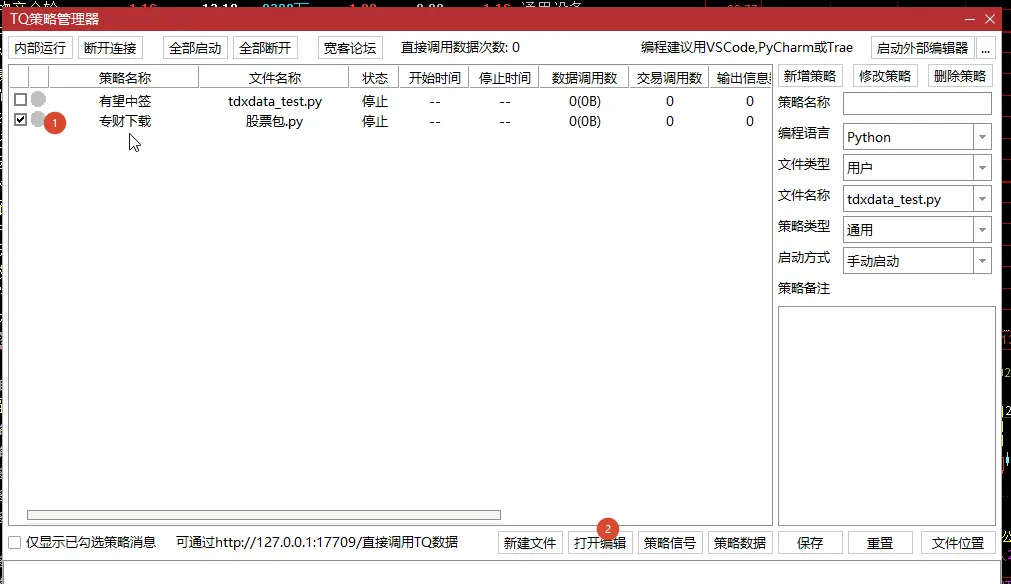Click the horizontal scrollbar of strategy list
The width and height of the screenshot is (1011, 584).
[x=264, y=515]
